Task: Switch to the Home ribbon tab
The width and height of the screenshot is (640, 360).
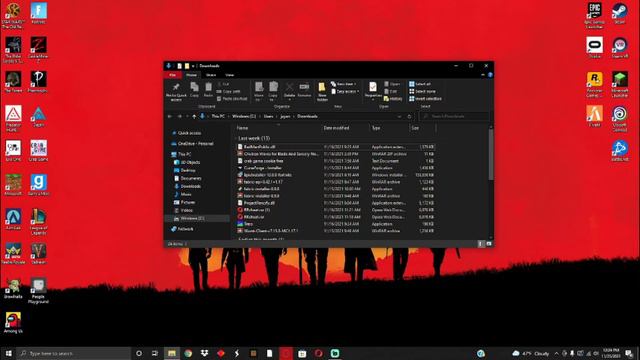Action: point(191,75)
